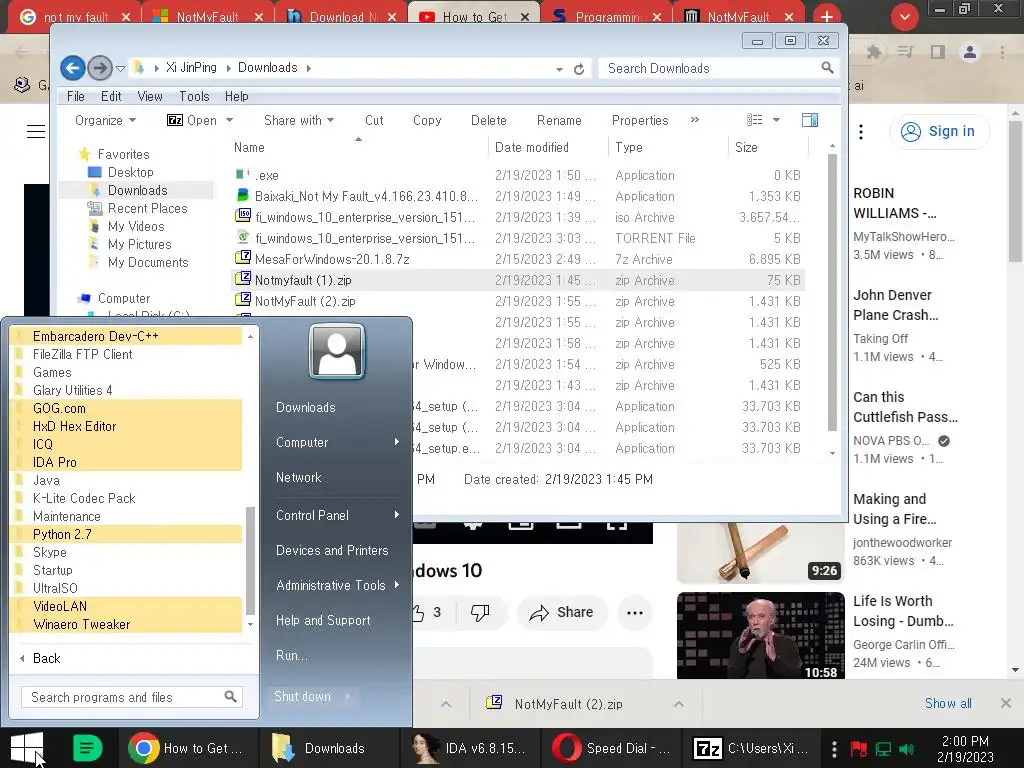The image size is (1024, 768).
Task: Switch to Chrome 'How to Get' taskbar button
Action: [x=187, y=748]
